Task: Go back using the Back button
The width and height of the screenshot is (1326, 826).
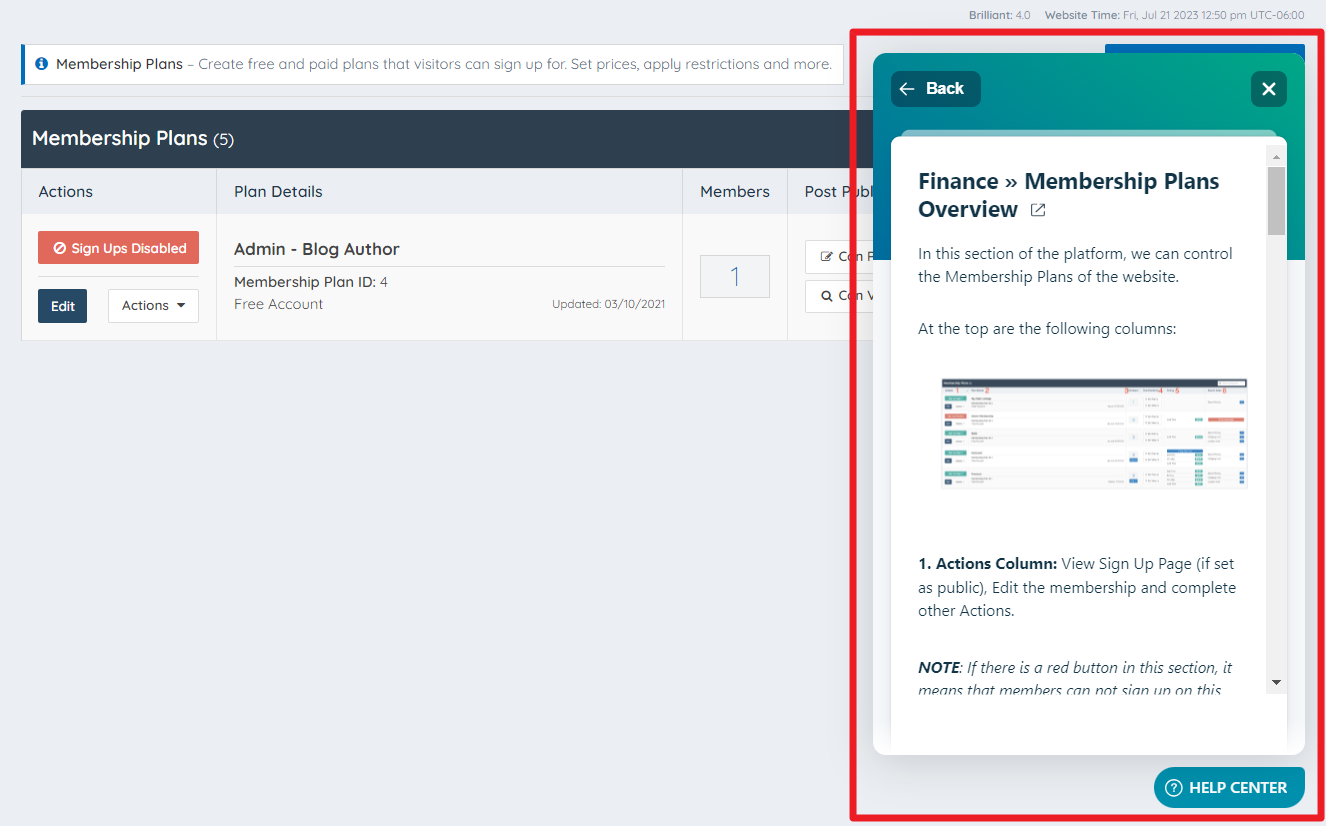Action: (936, 89)
